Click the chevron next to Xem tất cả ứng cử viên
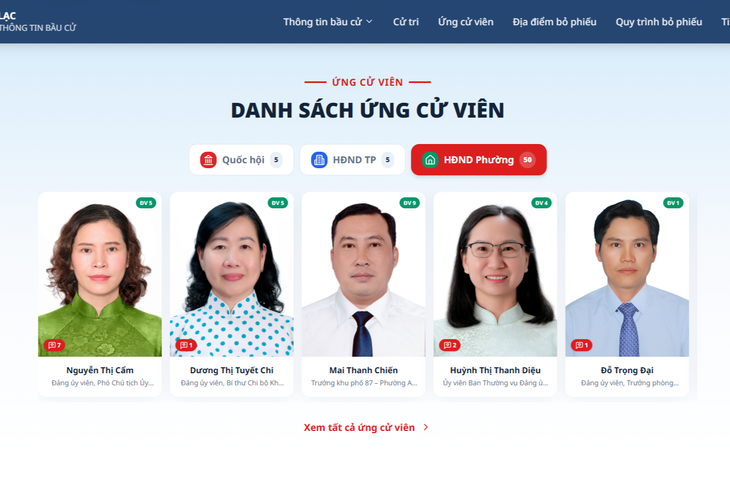Viewport: 730px width, 487px height. pyautogui.click(x=426, y=427)
